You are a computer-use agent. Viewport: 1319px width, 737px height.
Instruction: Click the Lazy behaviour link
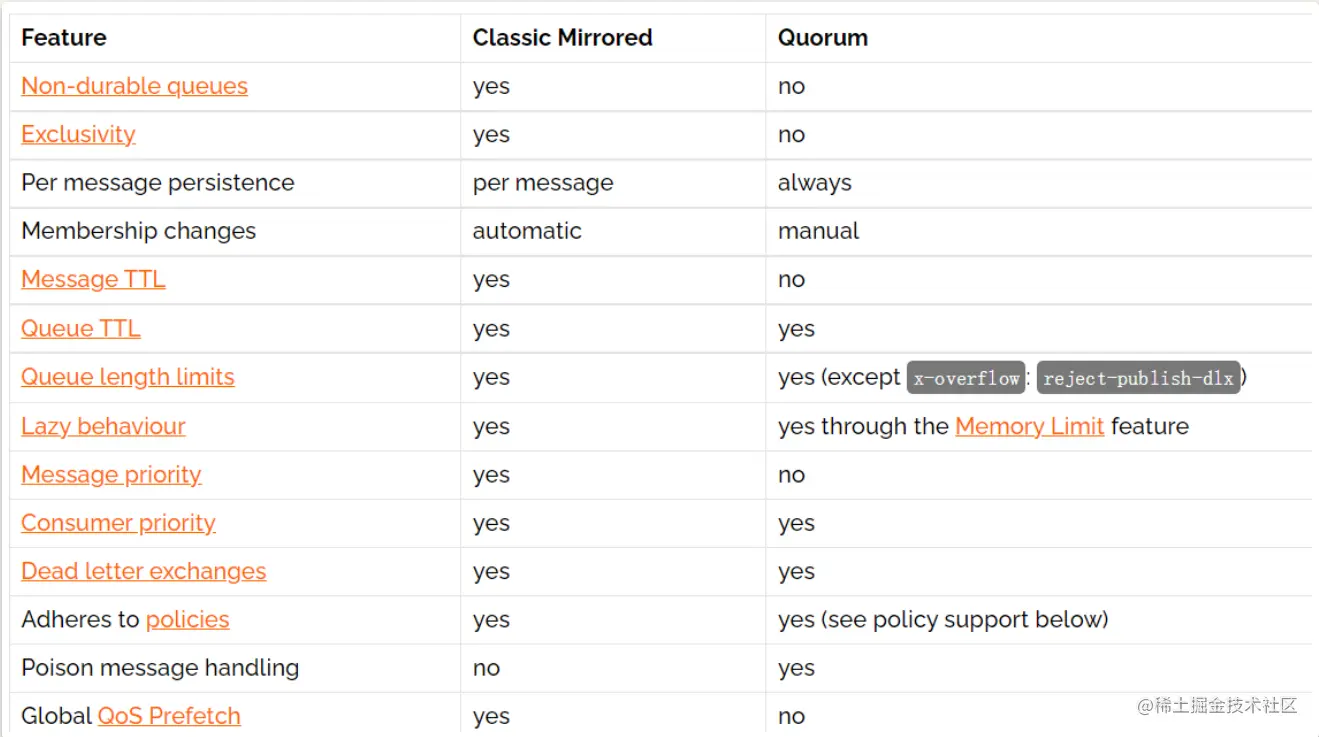coord(103,426)
